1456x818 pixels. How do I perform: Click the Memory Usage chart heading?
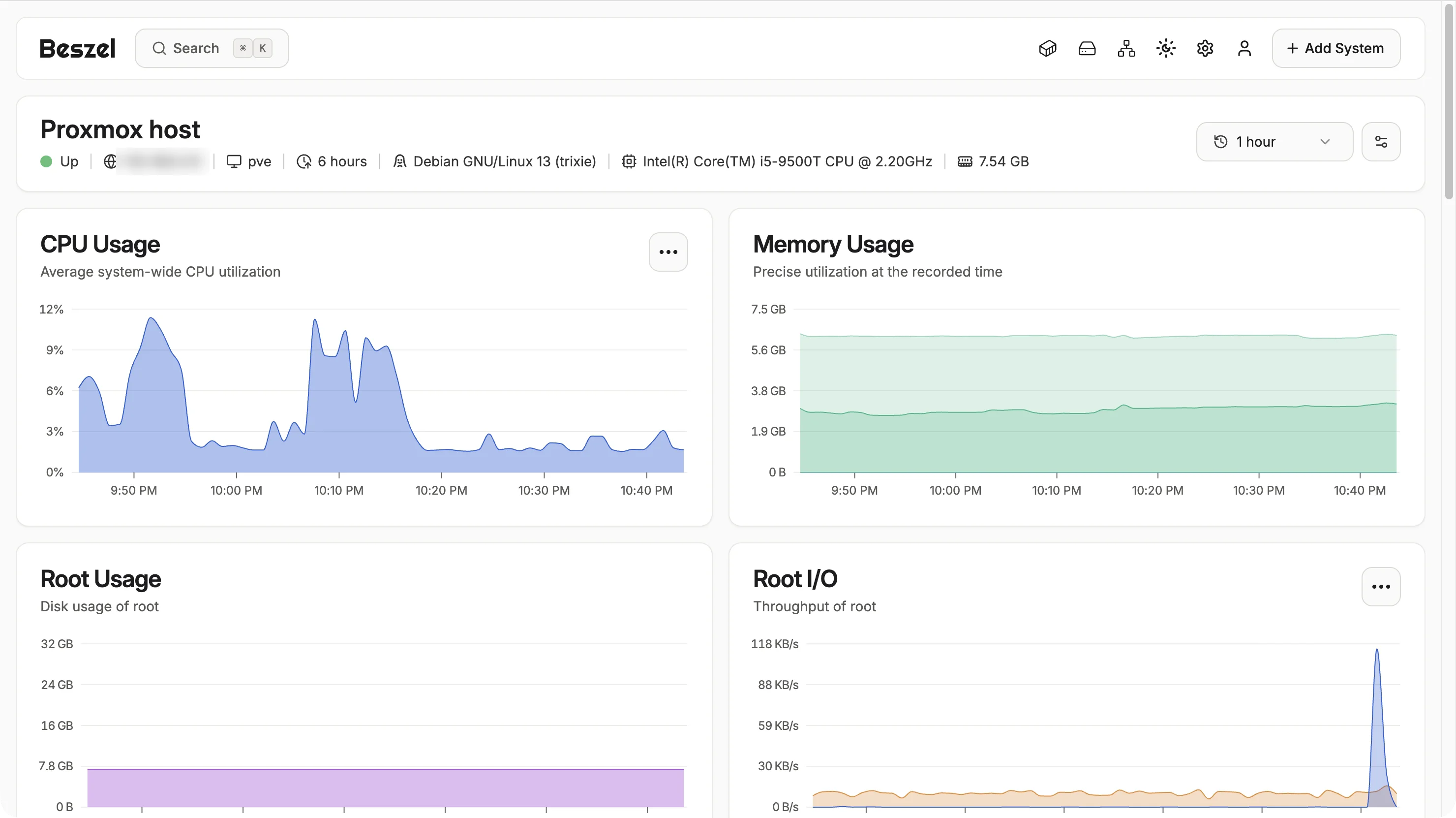click(833, 245)
